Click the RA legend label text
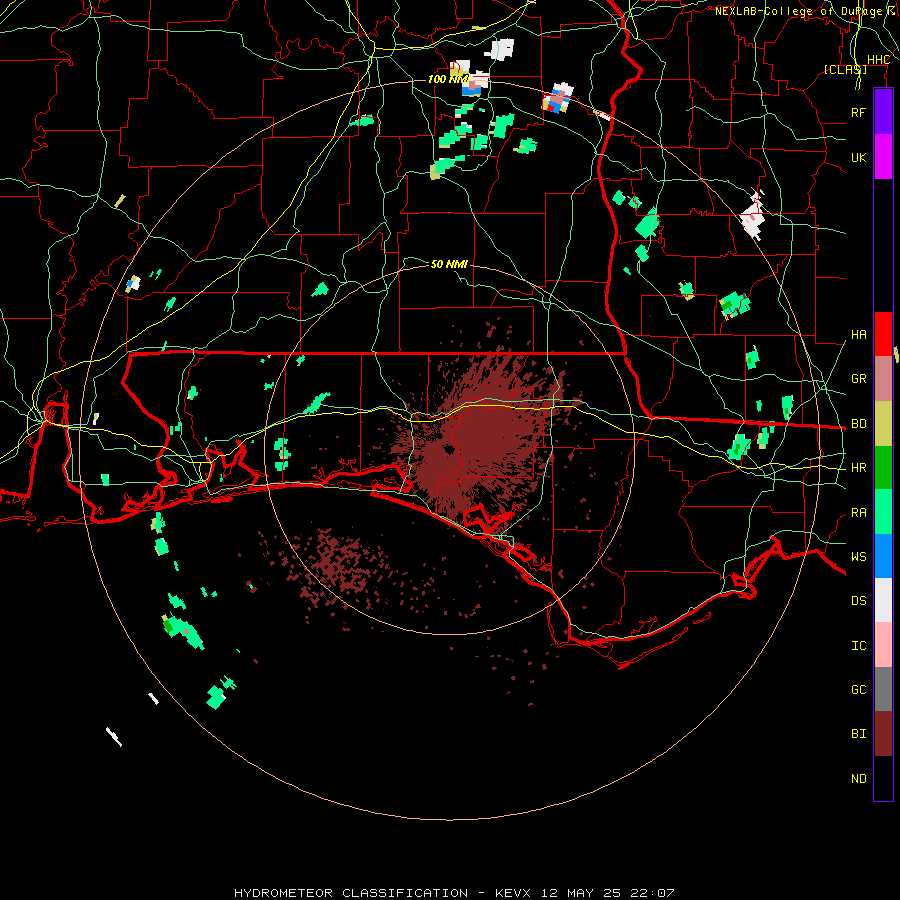 tap(859, 513)
